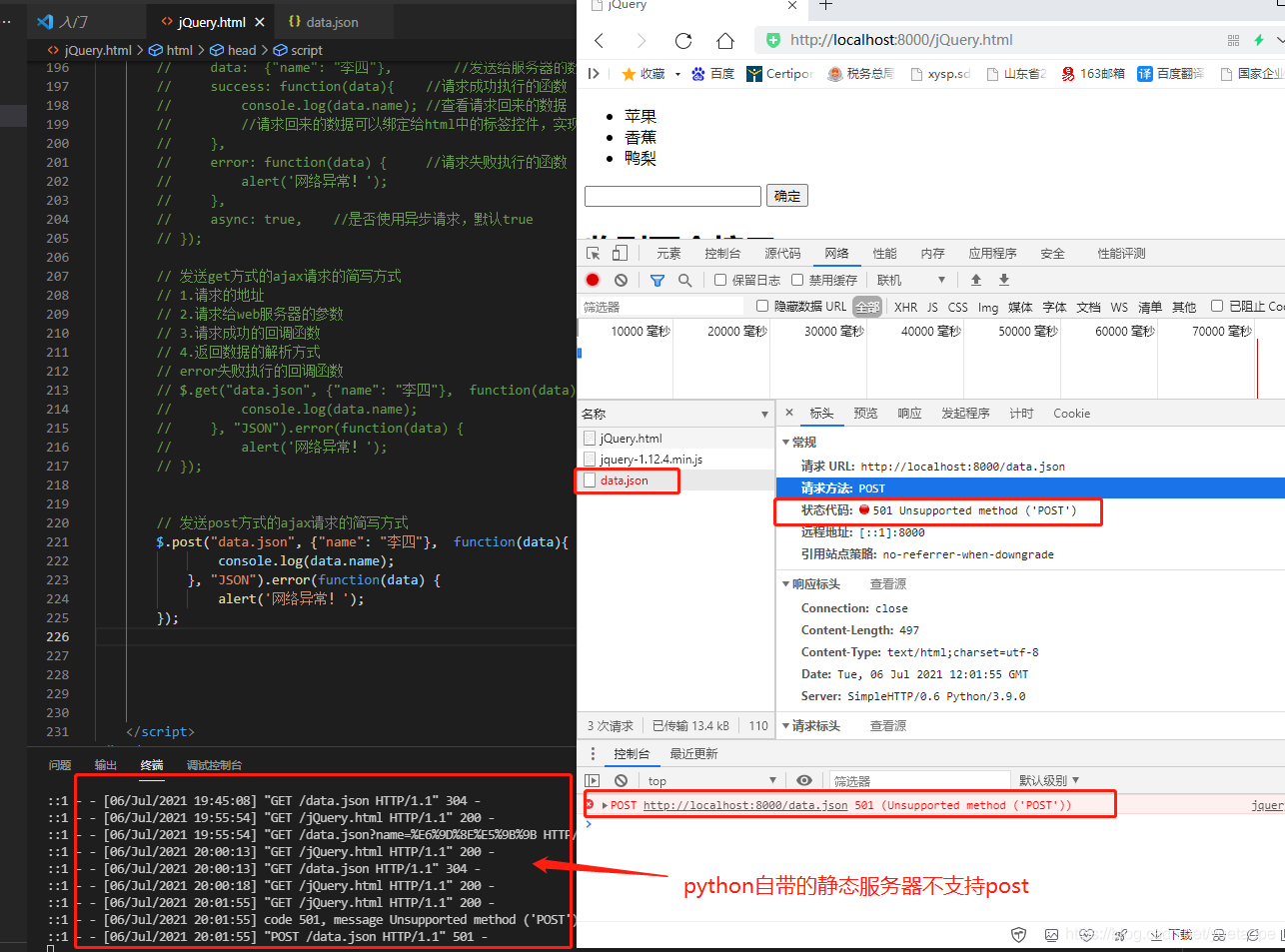Switch to DevTools 元素 tab

pyautogui.click(x=668, y=254)
